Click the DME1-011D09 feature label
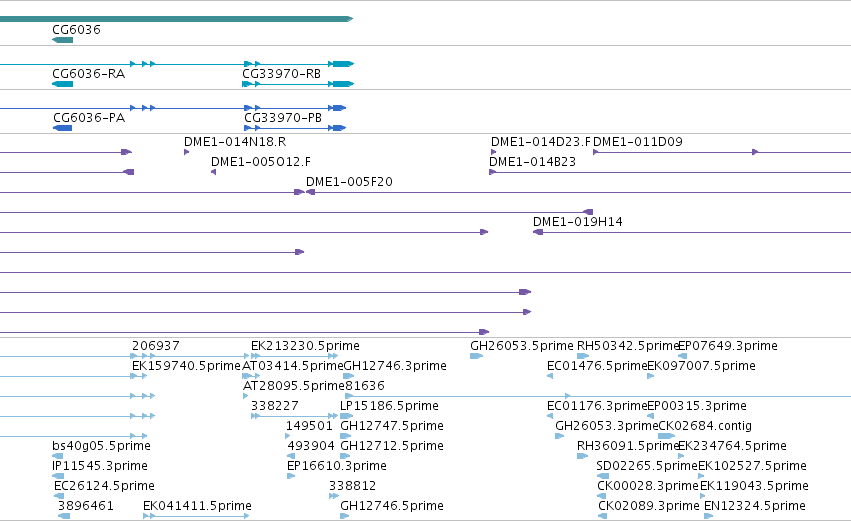This screenshot has height=521, width=851. click(x=638, y=142)
